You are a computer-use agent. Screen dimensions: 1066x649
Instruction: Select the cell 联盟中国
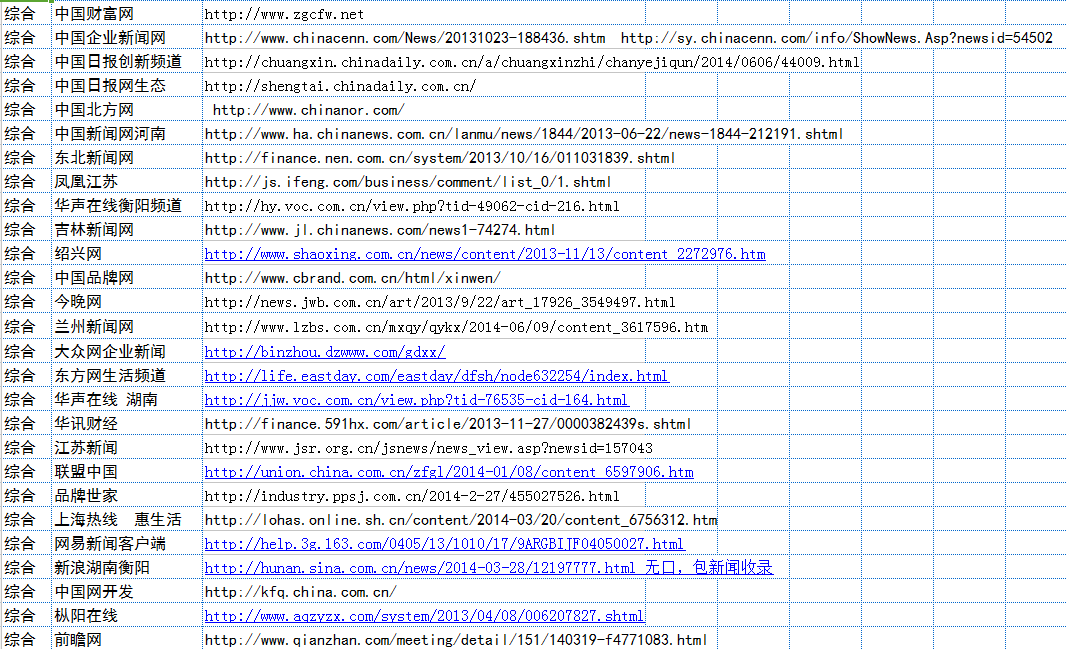126,472
